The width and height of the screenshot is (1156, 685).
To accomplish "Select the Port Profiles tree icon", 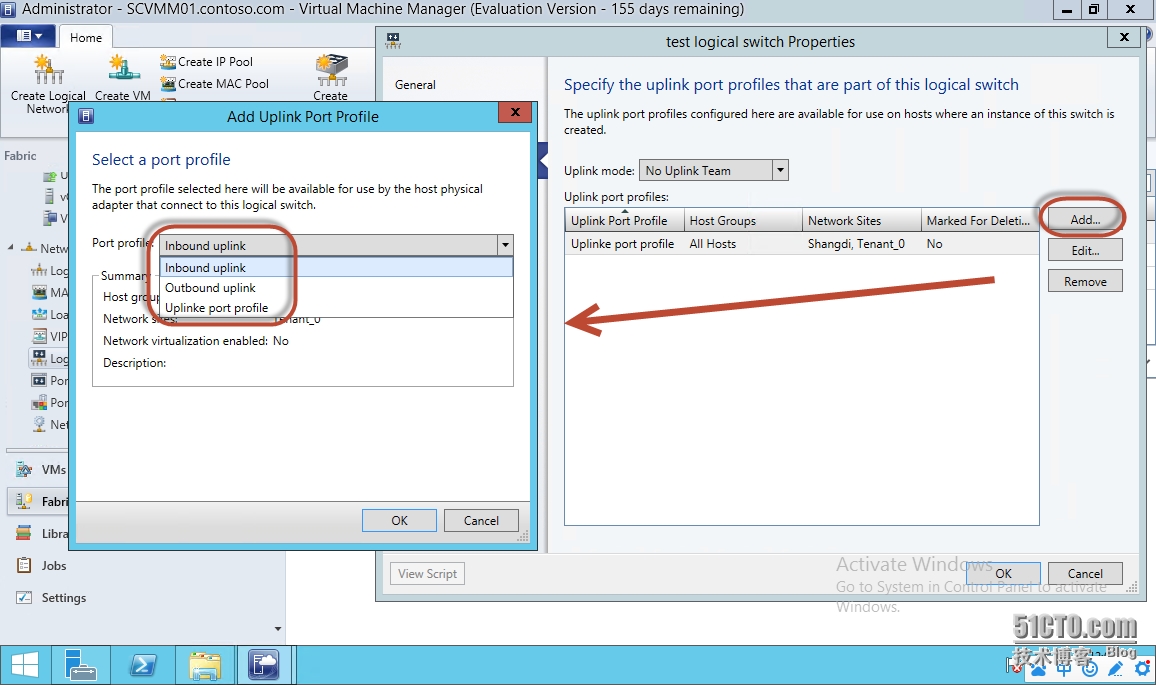I will point(39,380).
